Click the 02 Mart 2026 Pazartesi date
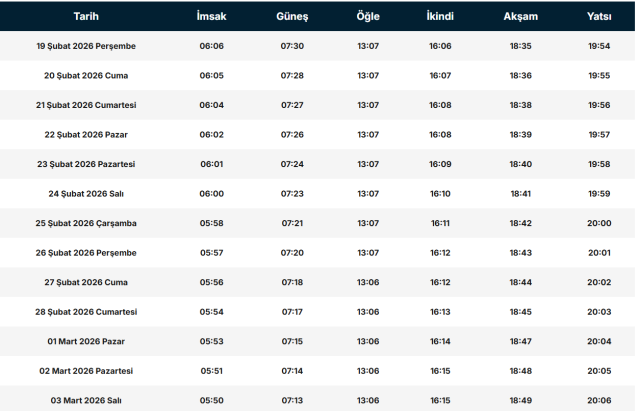Image resolution: width=640 pixels, height=411 pixels. click(x=86, y=371)
